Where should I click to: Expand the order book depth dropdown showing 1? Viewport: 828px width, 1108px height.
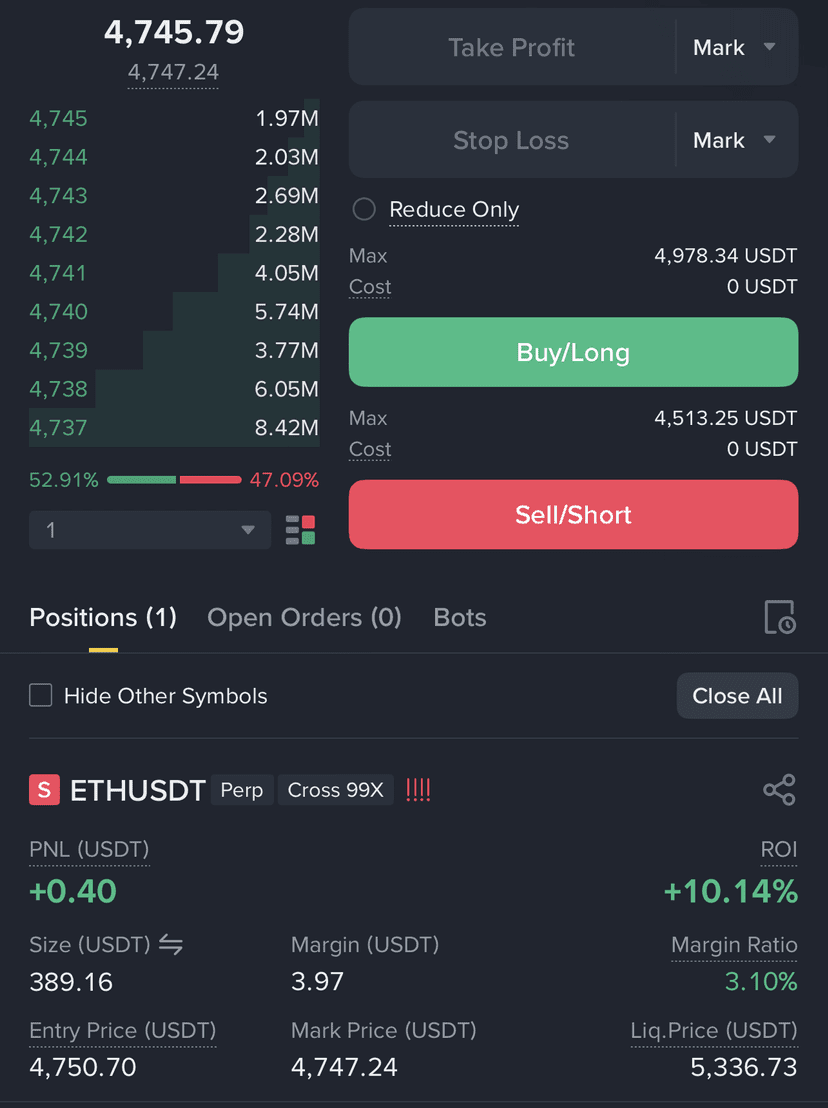pyautogui.click(x=150, y=530)
